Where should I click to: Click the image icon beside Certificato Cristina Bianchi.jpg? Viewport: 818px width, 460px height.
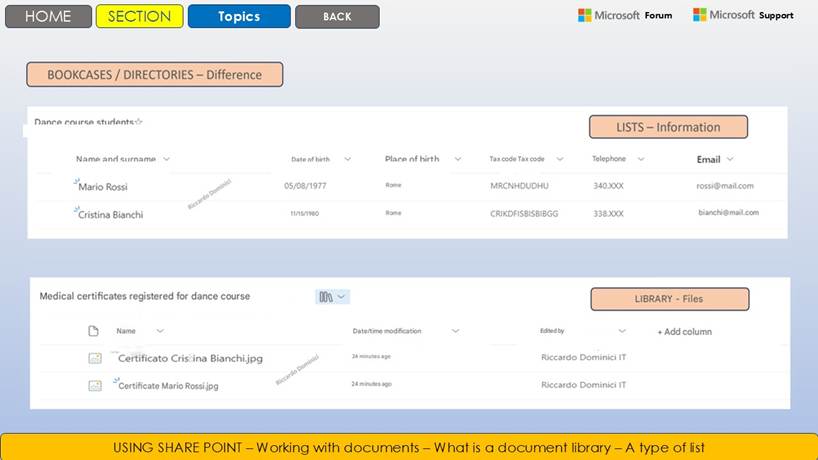94,357
